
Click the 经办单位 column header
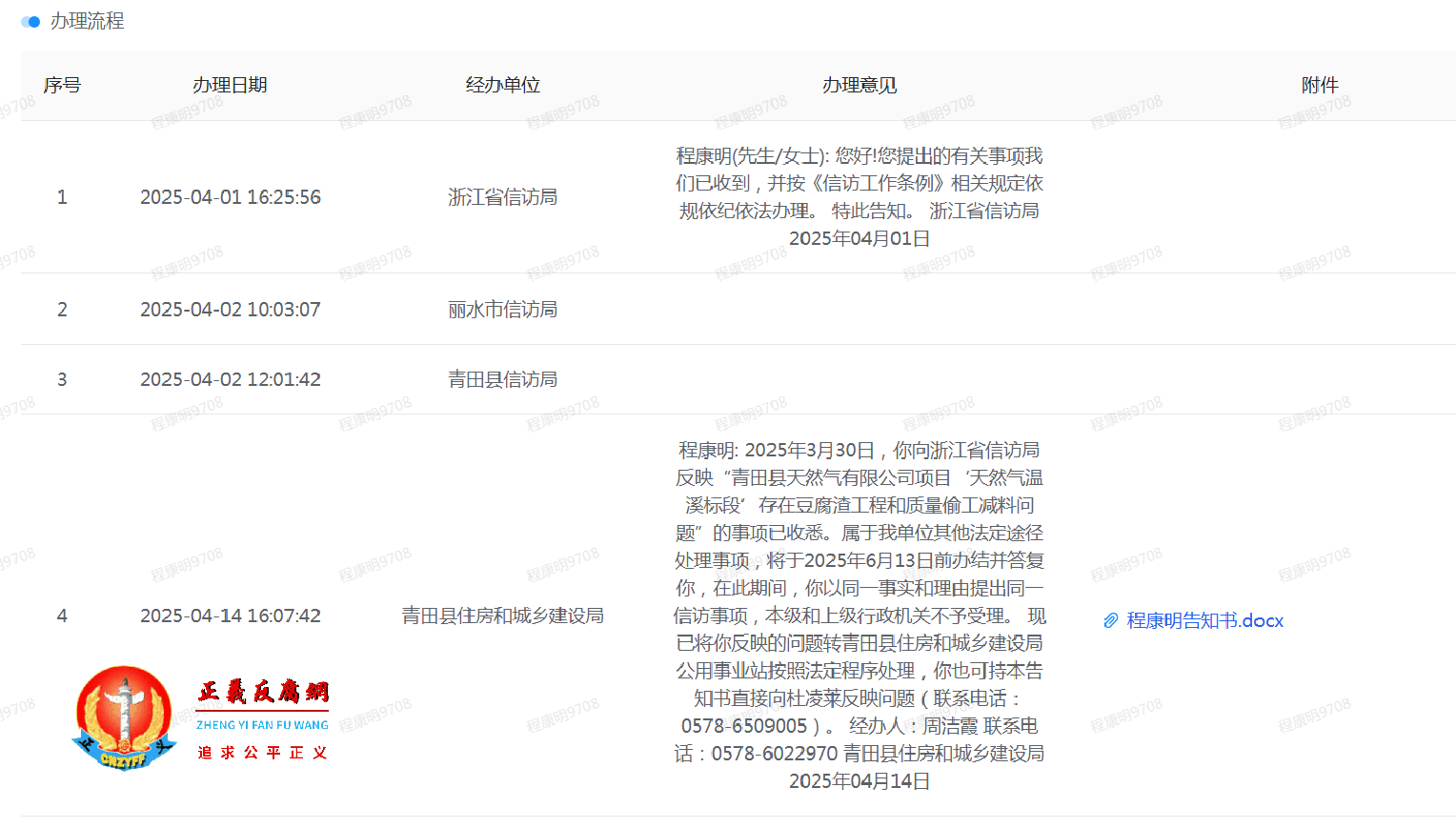pos(502,85)
